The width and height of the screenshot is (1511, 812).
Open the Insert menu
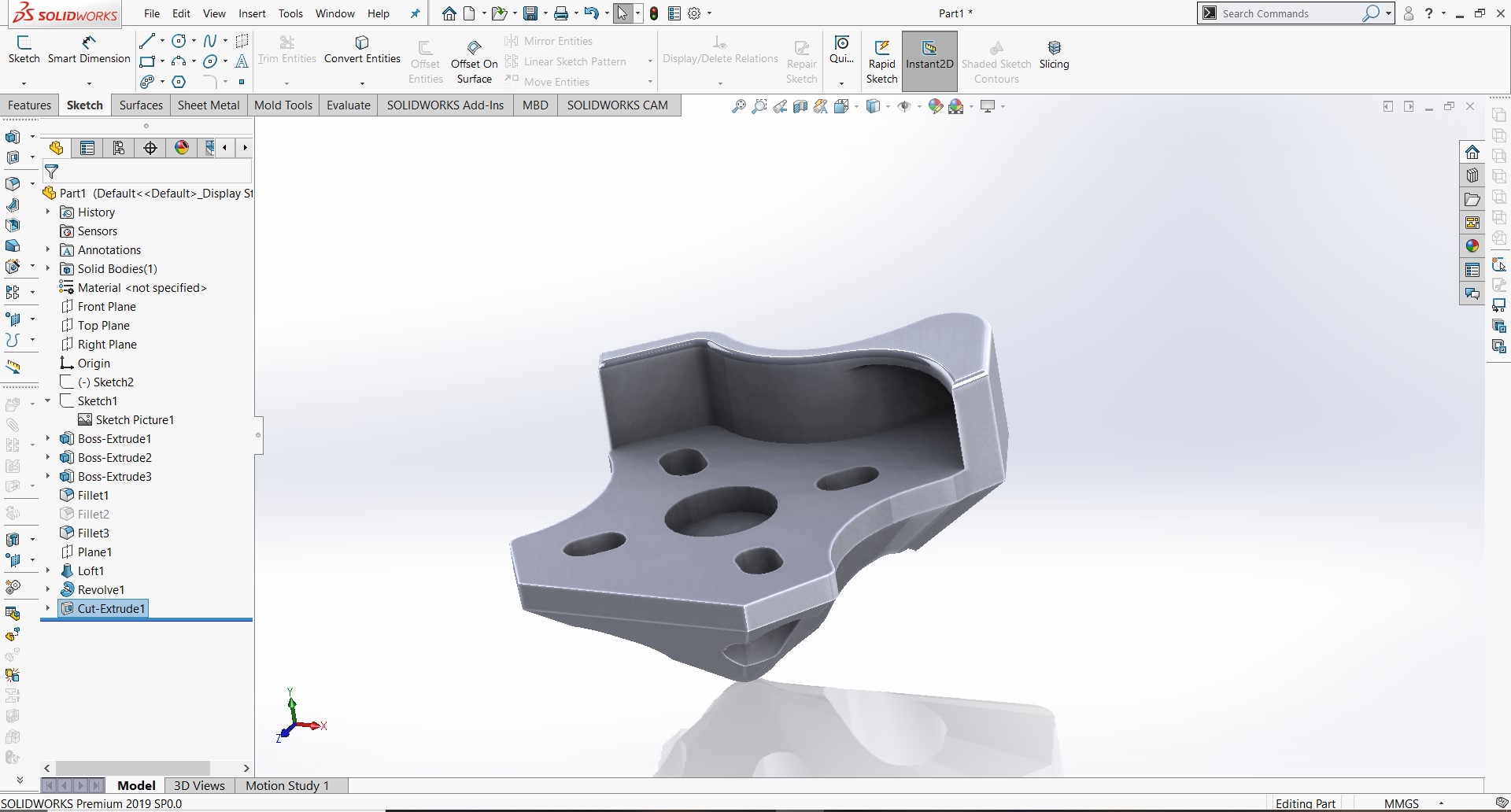coord(252,13)
